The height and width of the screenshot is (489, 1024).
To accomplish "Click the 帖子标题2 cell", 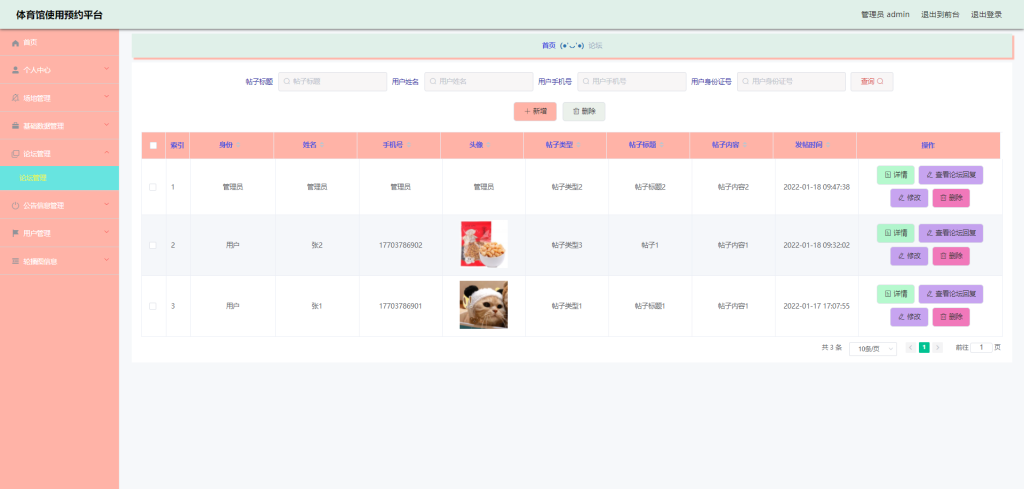I will coord(650,187).
